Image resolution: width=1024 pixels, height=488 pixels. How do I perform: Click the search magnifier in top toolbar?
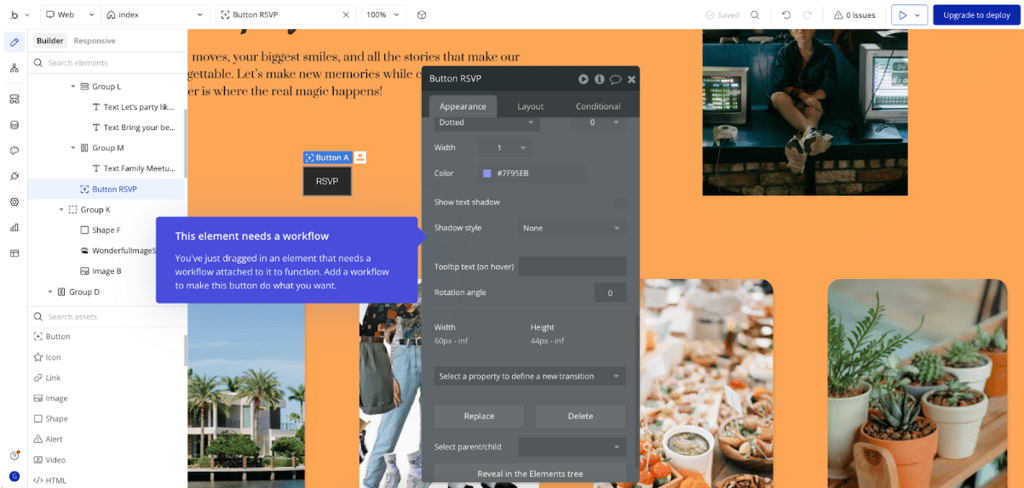755,15
